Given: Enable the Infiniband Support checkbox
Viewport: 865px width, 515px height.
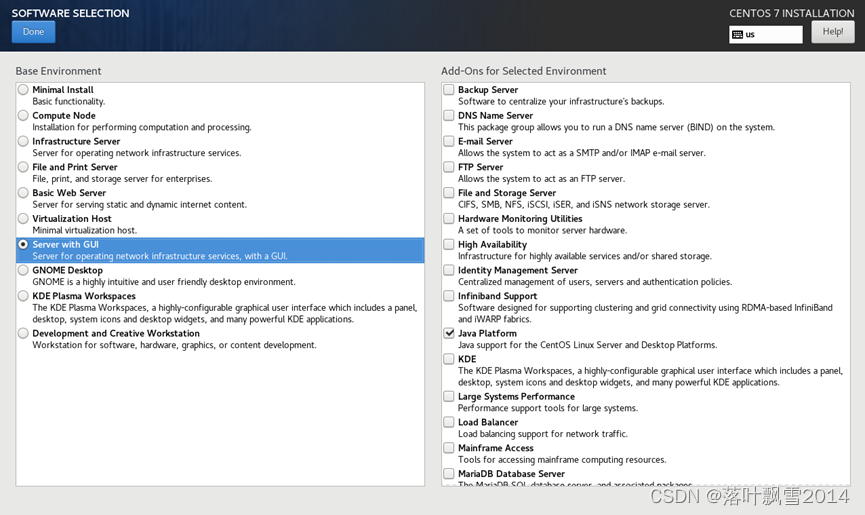Looking at the screenshot, I should [449, 296].
